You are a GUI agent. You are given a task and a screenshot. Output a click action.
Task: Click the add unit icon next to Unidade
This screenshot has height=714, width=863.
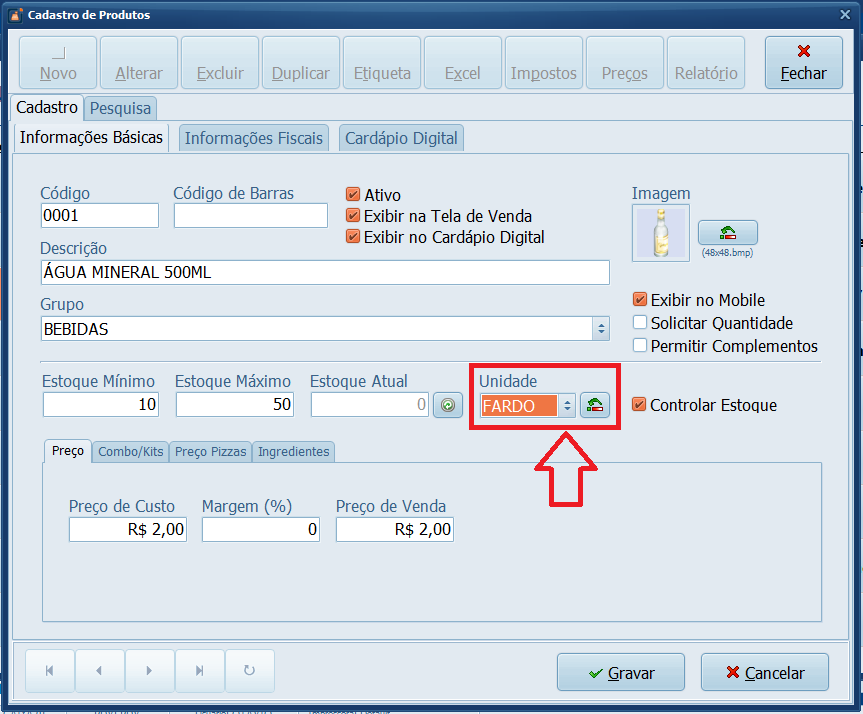(x=595, y=405)
